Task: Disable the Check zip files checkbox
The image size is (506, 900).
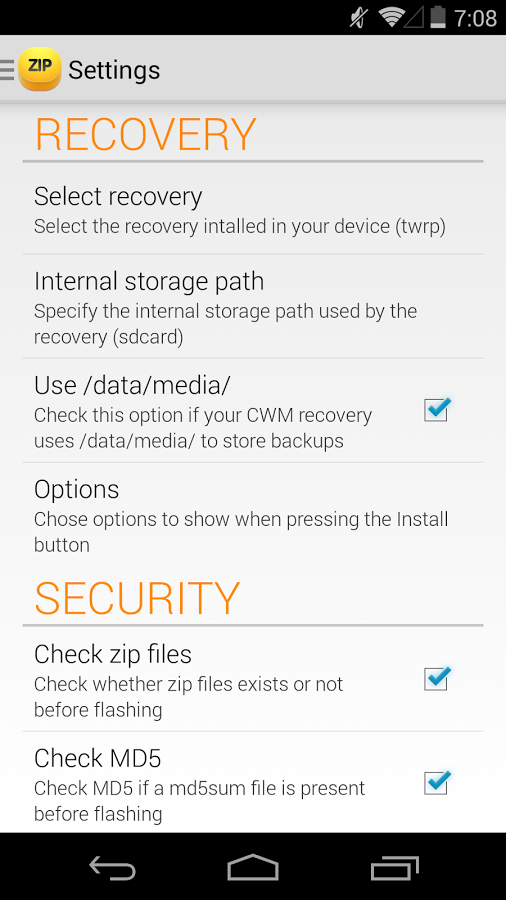Action: coord(437,679)
